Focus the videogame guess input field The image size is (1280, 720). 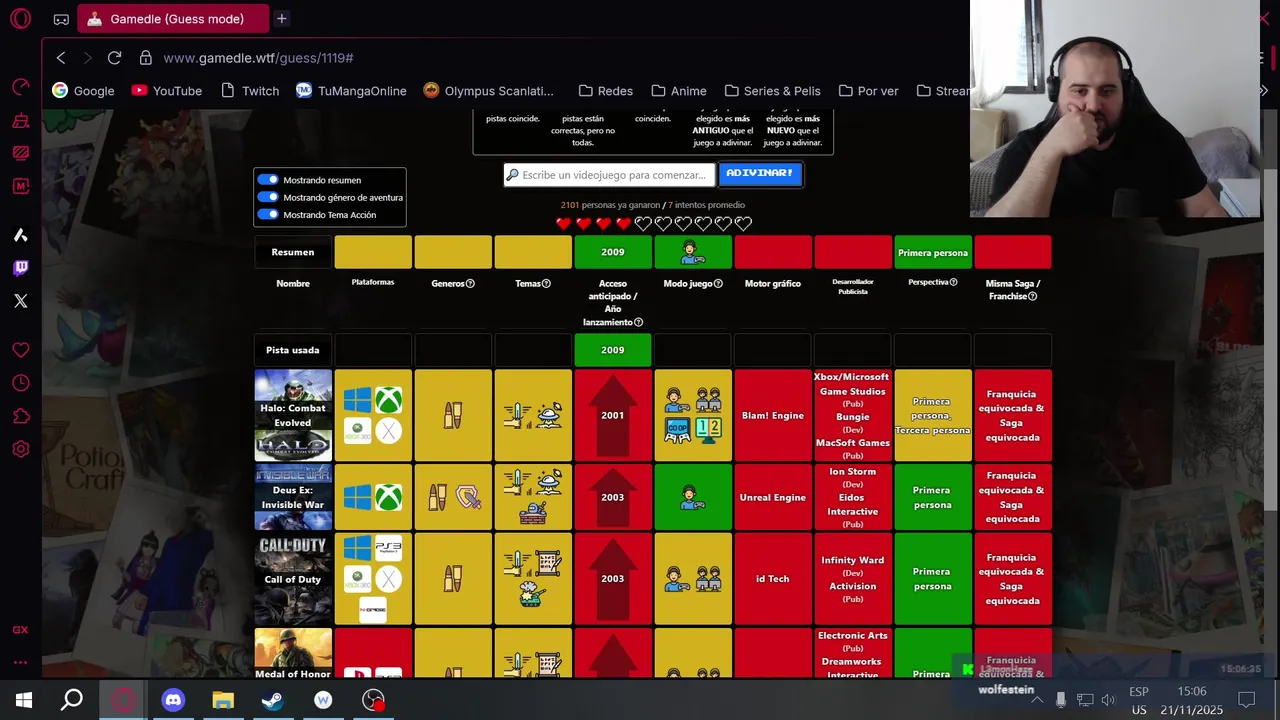pos(609,175)
